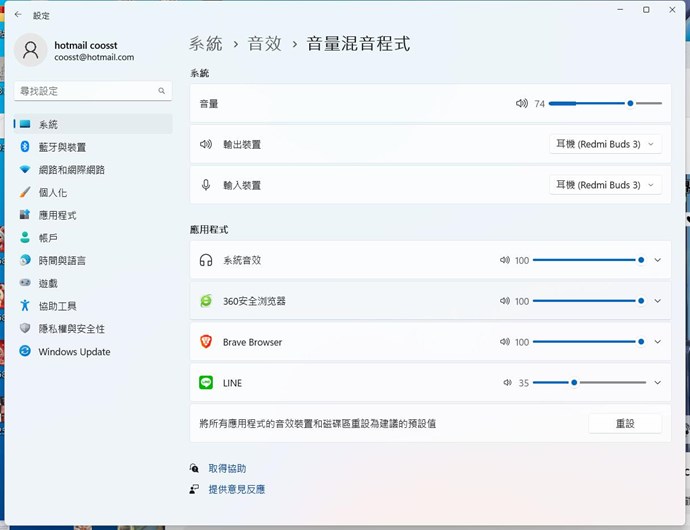Open 個人化 in the sidebar
The width and height of the screenshot is (690, 530).
click(x=52, y=192)
